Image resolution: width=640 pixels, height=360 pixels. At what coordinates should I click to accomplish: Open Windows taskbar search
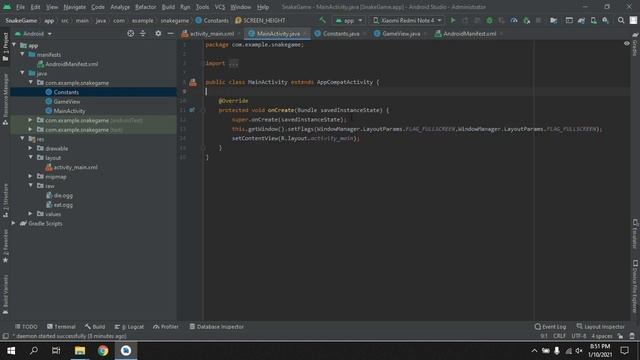coord(34,350)
